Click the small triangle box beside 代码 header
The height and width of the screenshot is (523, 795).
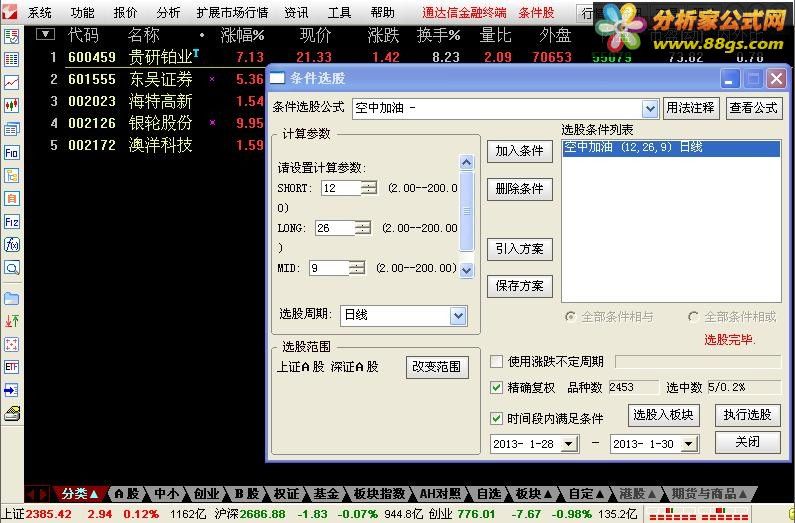tap(46, 34)
